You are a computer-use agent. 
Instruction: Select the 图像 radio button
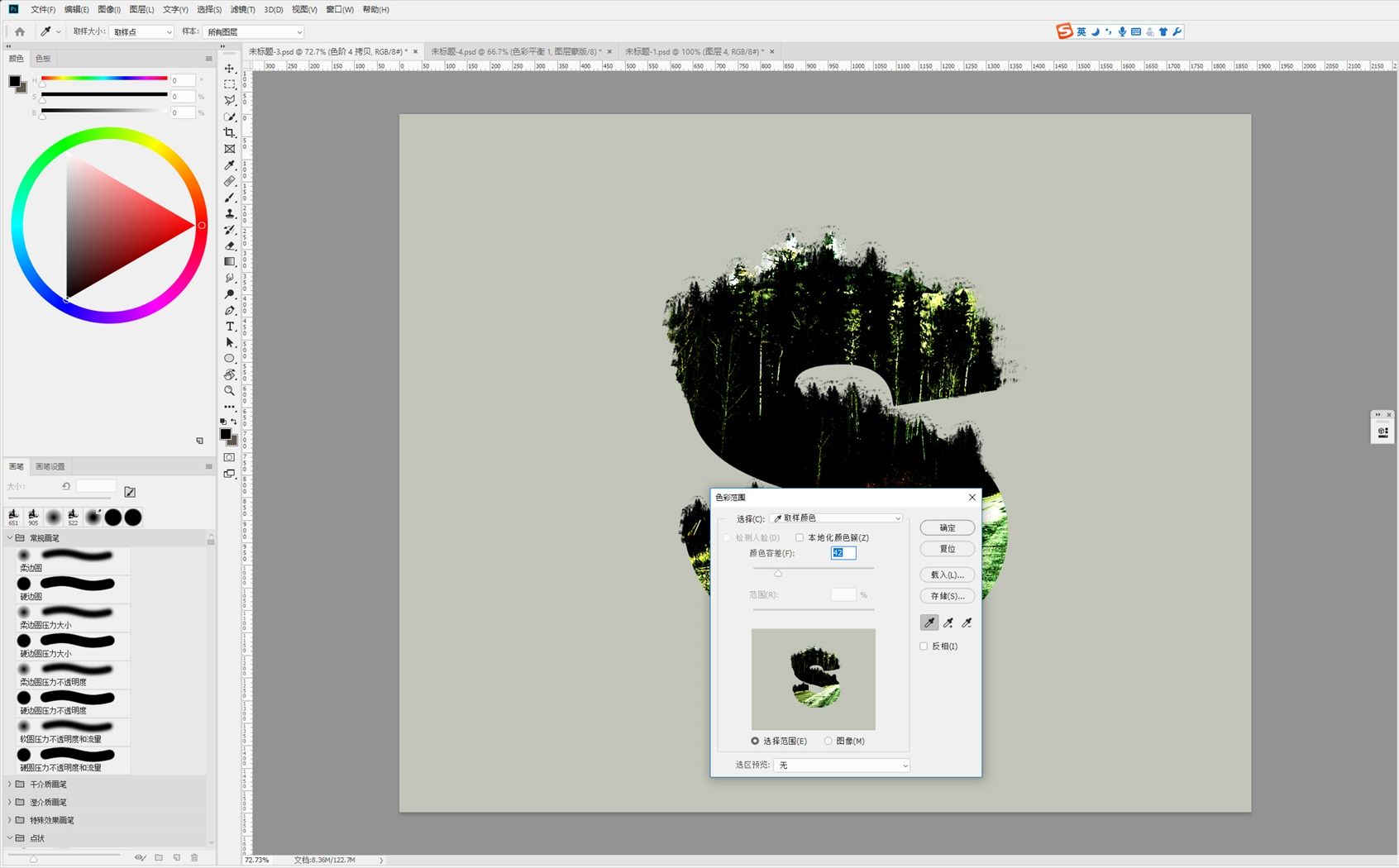click(x=828, y=741)
